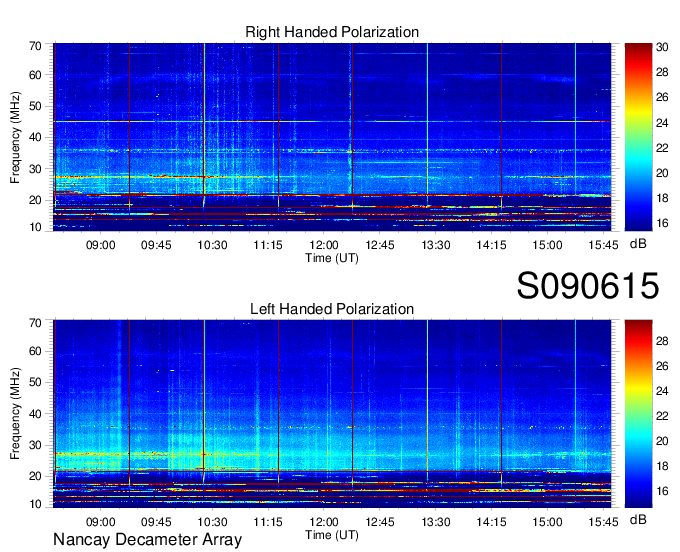The width and height of the screenshot is (680, 552).
Task: Click the 30 tick on Right Handed color bar
Action: point(662,47)
